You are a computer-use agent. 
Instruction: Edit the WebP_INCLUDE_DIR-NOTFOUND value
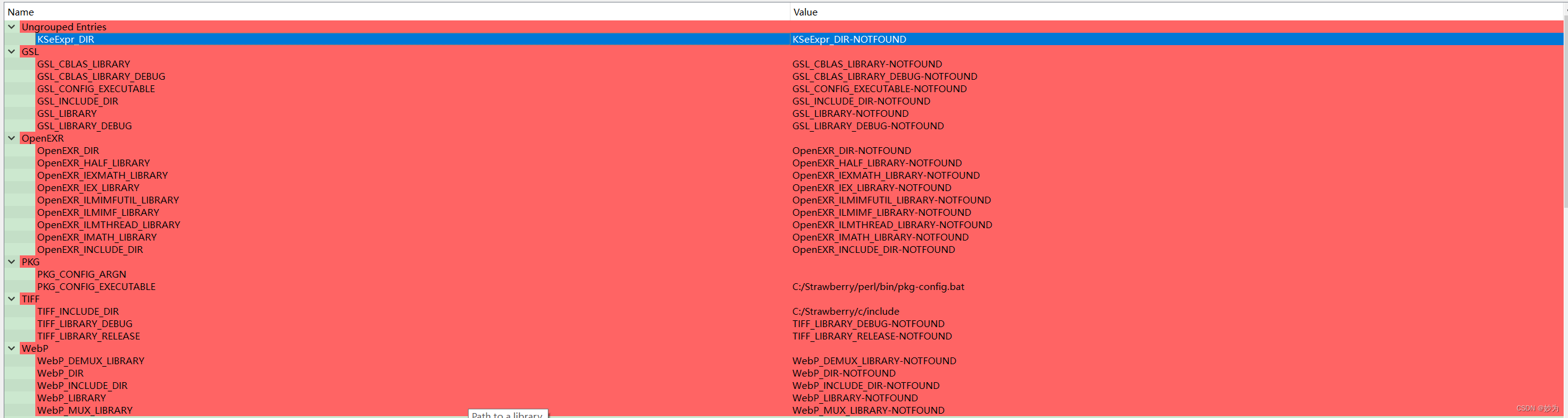866,386
